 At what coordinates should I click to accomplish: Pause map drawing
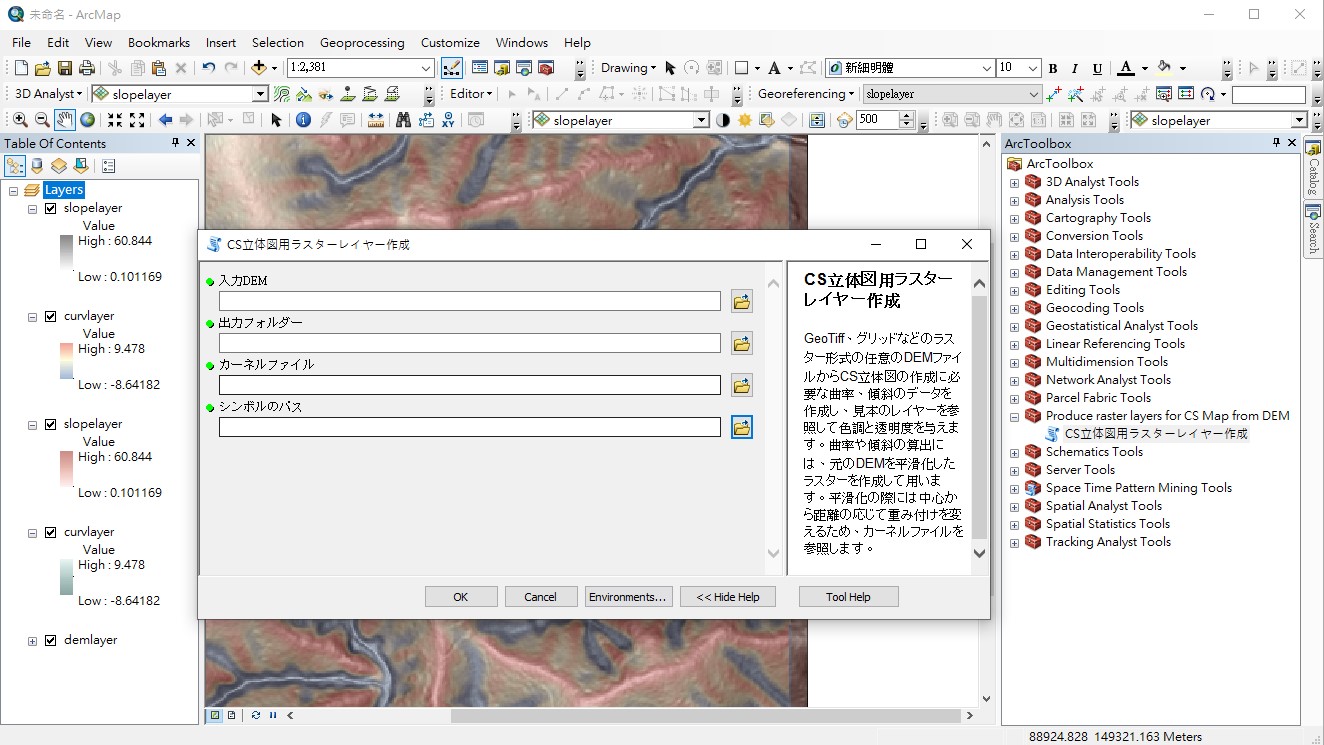(273, 715)
